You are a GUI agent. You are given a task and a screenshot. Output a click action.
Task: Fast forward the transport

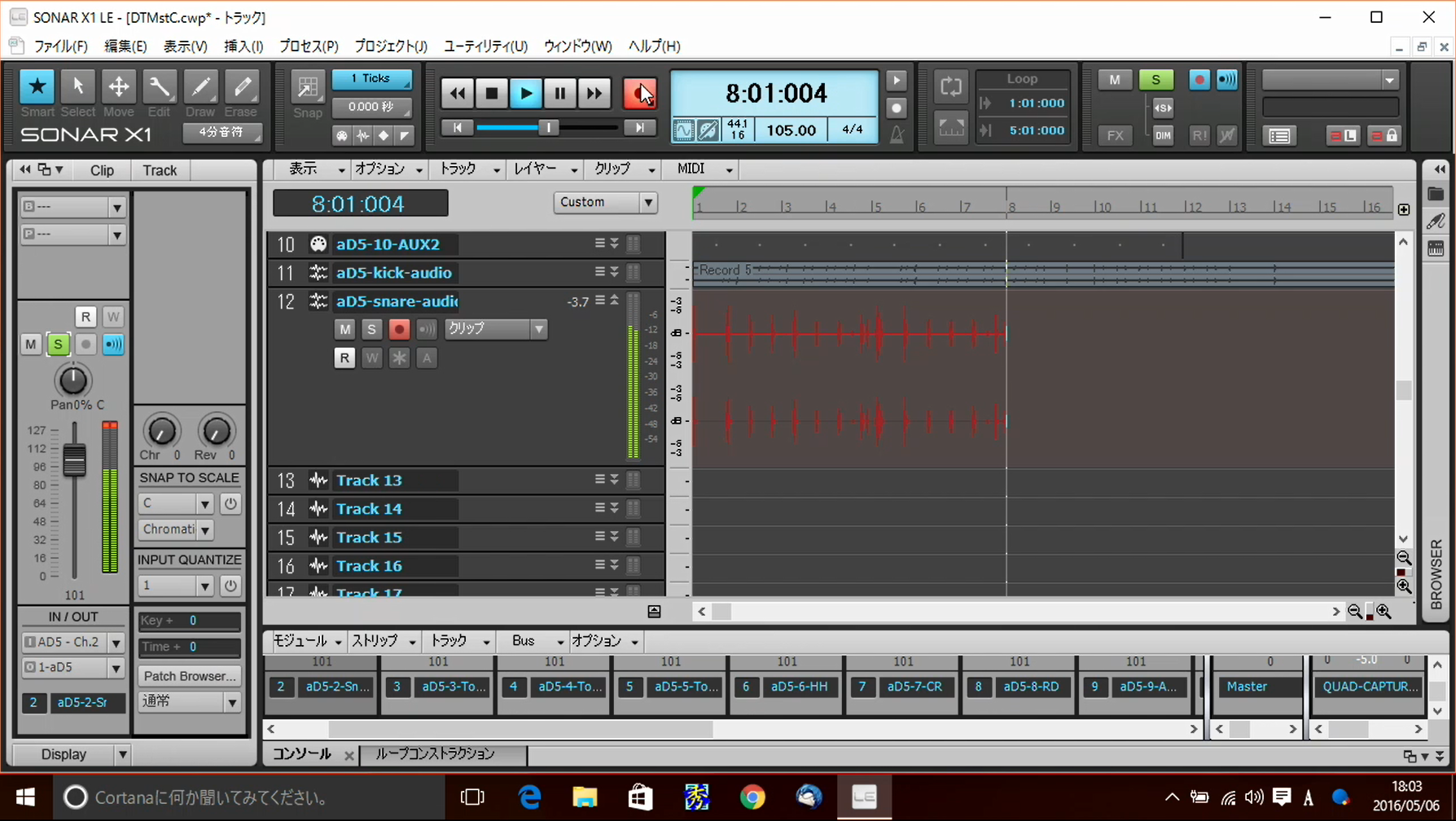[x=594, y=94]
